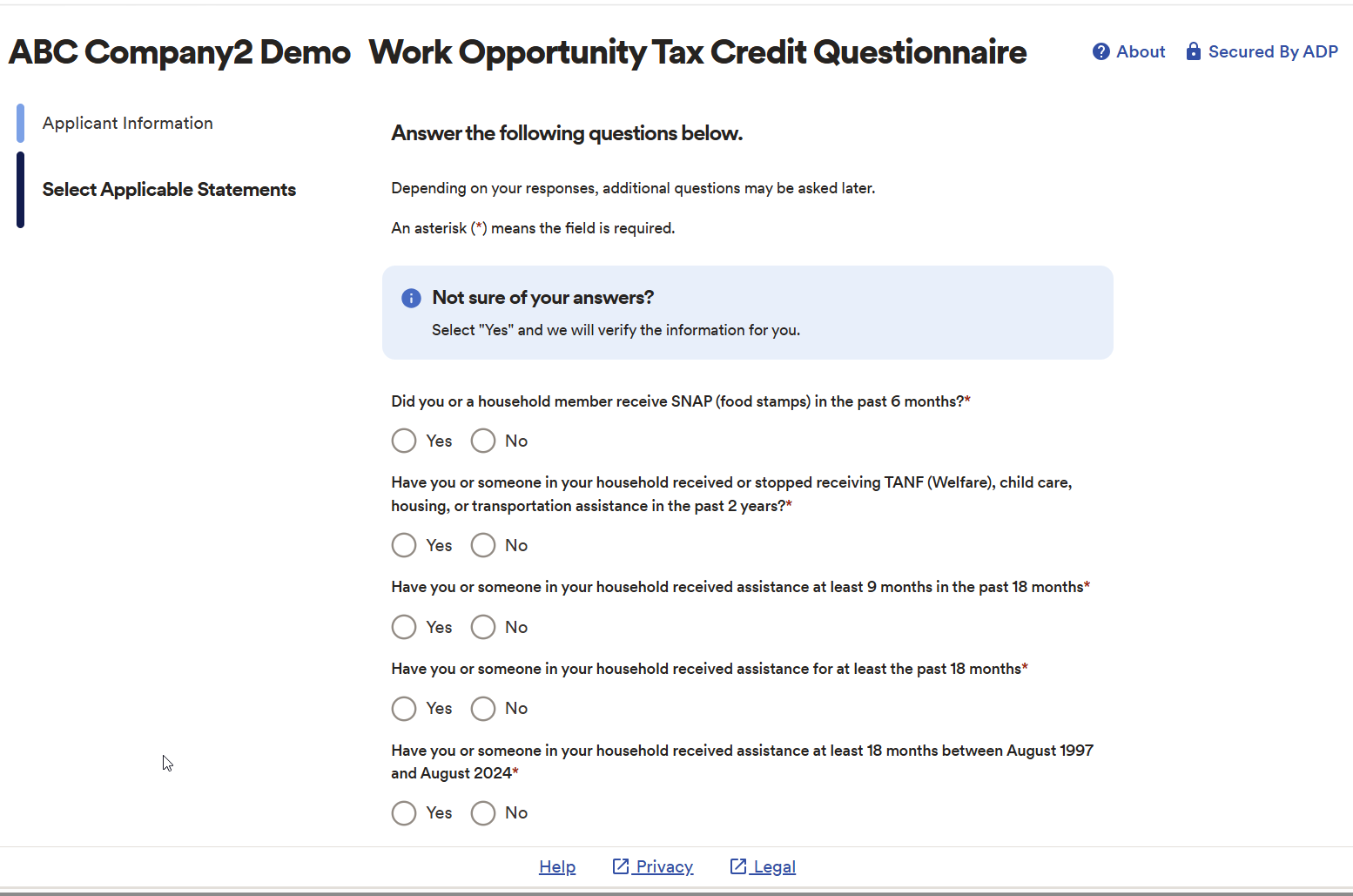
Task: Click the Secured By ADP lock icon
Action: pos(1193,51)
